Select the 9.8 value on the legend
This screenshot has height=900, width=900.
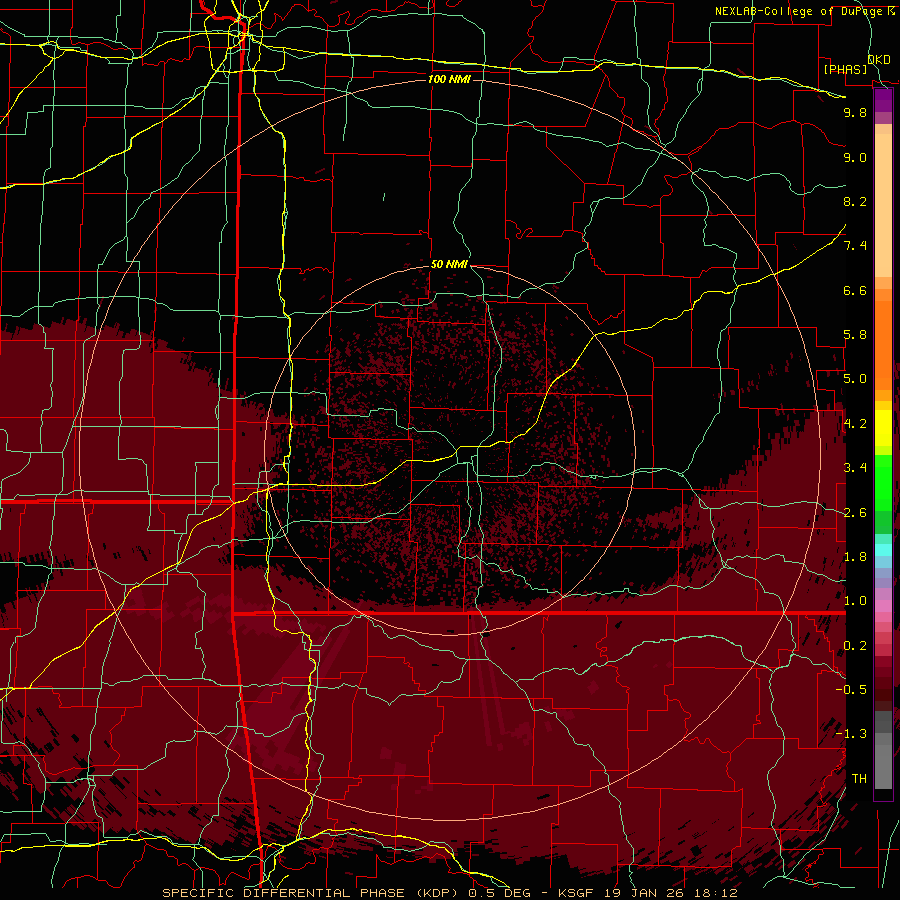tap(855, 112)
